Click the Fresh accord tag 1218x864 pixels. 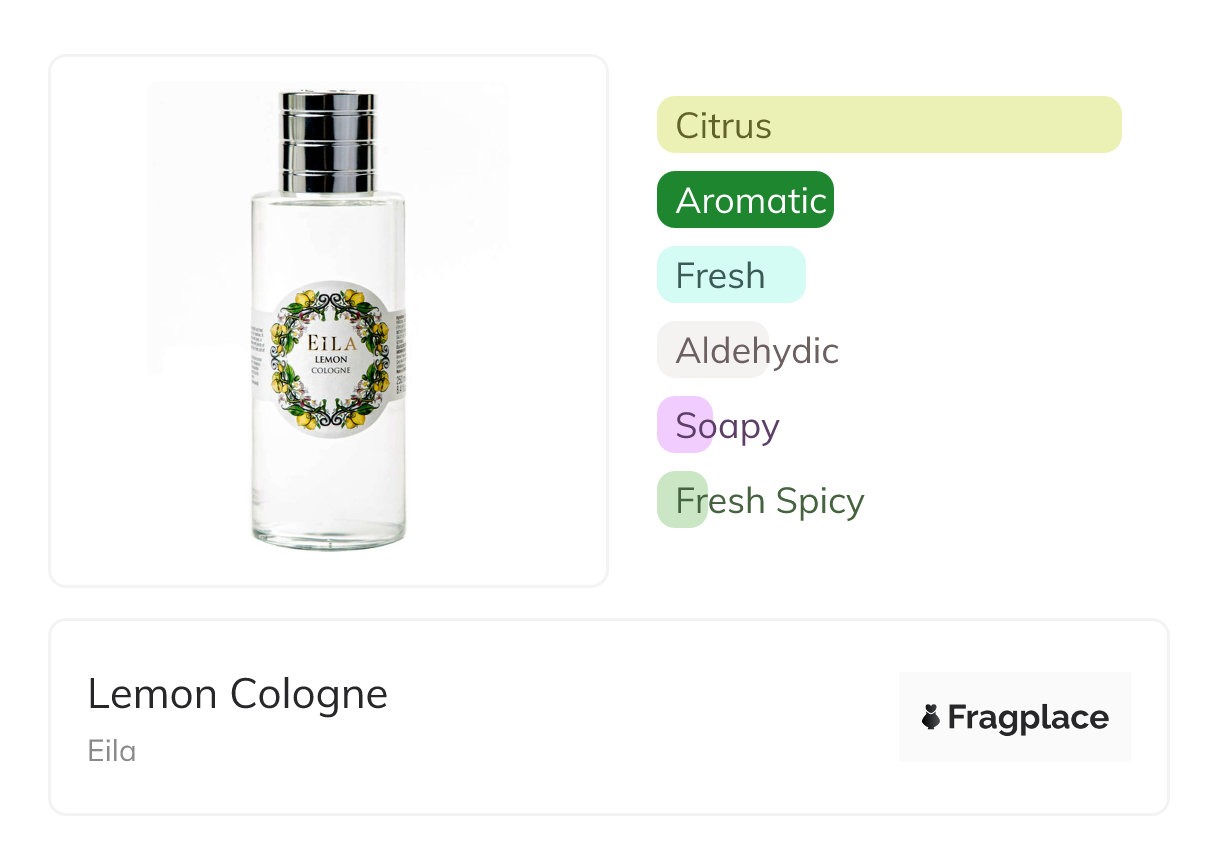pyautogui.click(x=730, y=275)
